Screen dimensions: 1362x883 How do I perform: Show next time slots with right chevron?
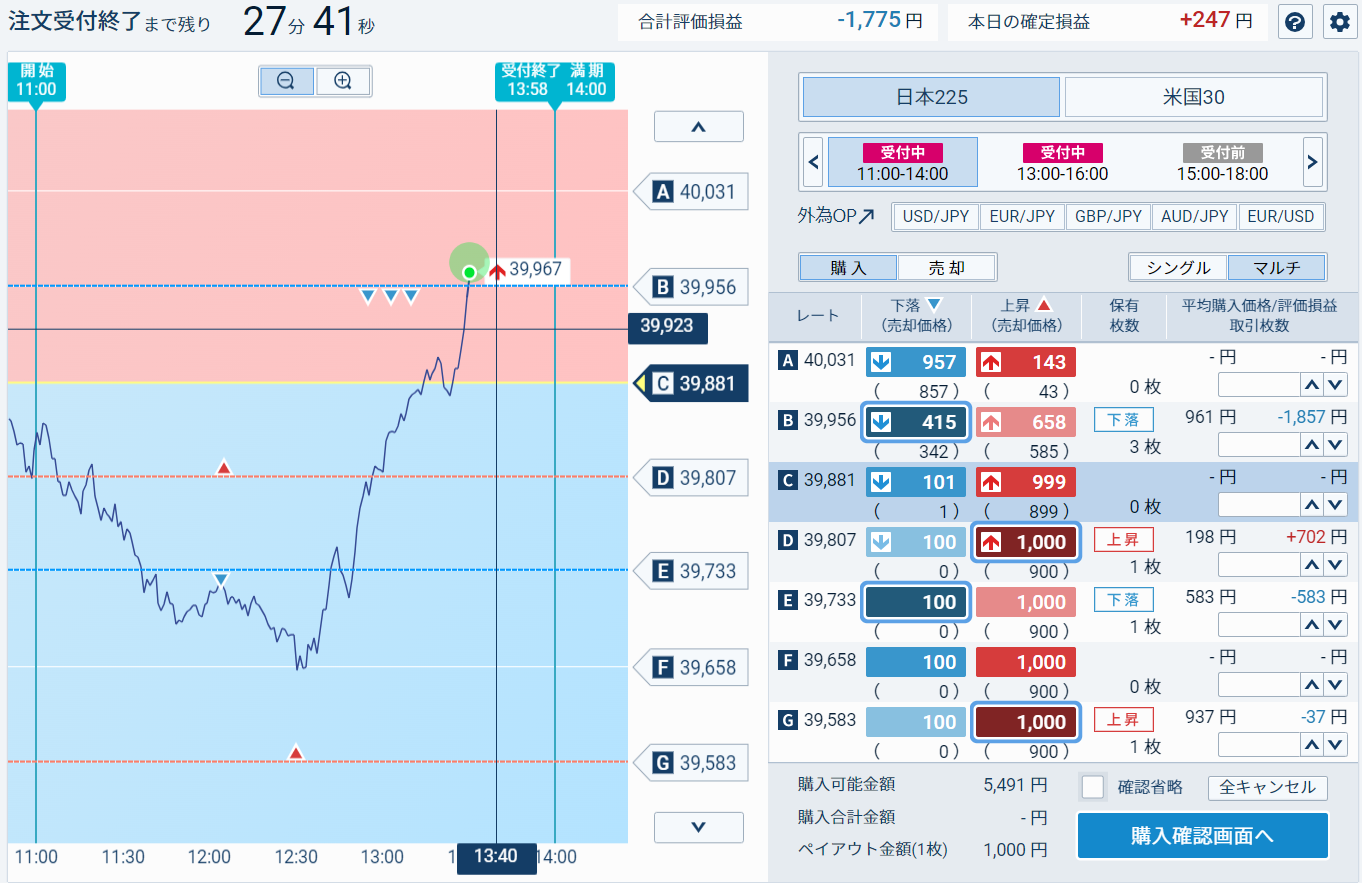pyautogui.click(x=1313, y=162)
